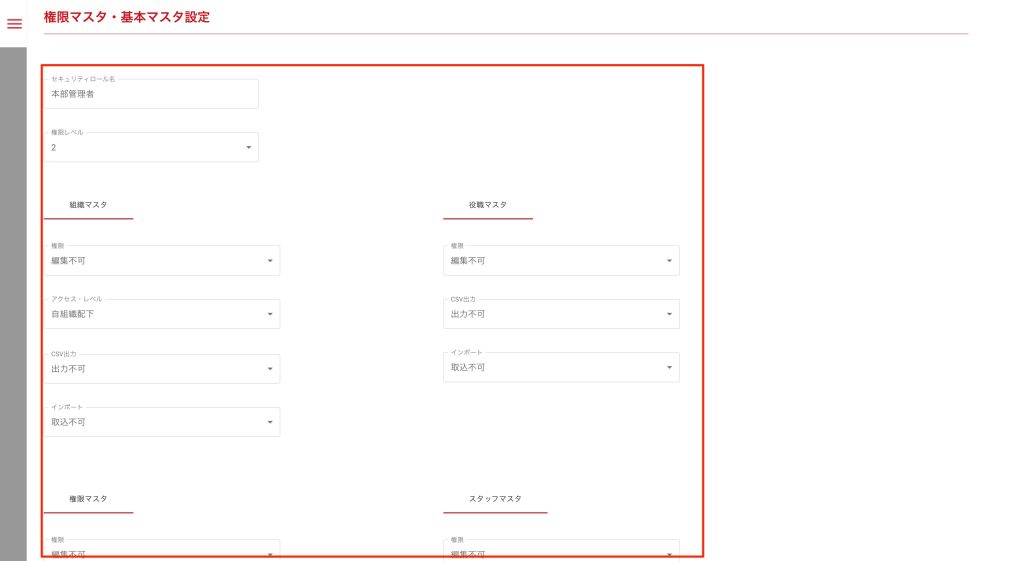This screenshot has width=1024, height=561.
Task: Click arrow icon of 組織マスタ 権限 field
Action: click(270, 261)
